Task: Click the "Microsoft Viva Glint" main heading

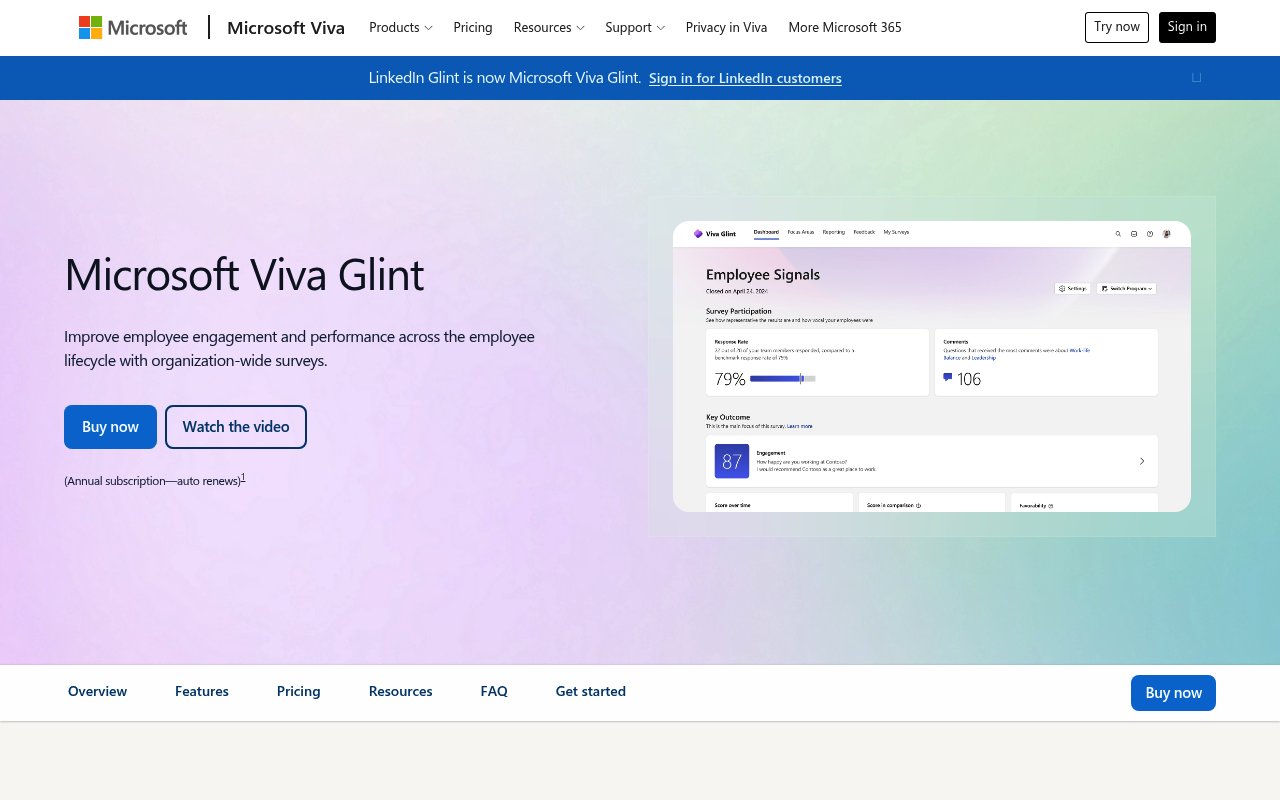Action: 244,274
